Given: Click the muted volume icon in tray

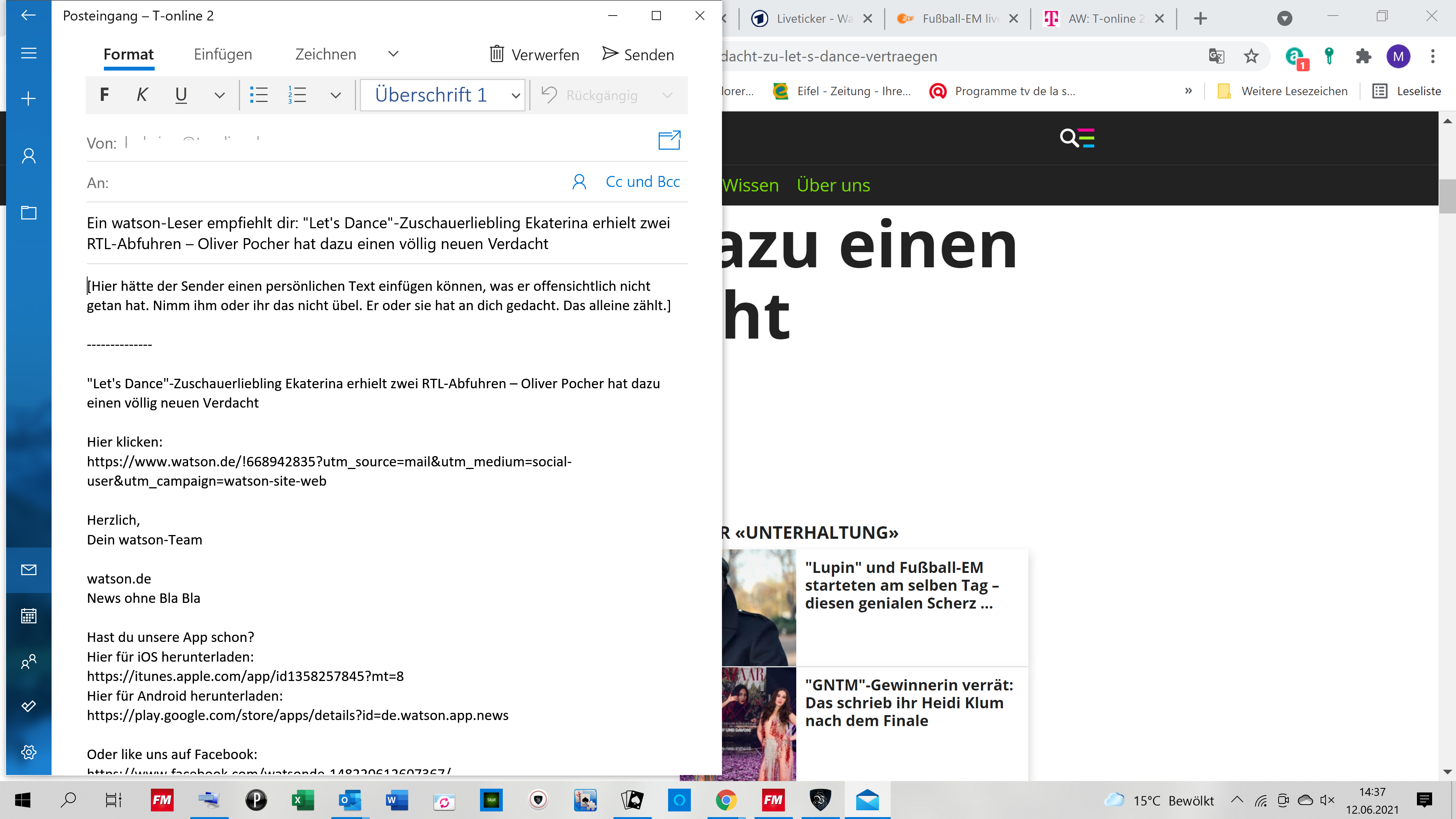Looking at the screenshot, I should pyautogui.click(x=1327, y=800).
